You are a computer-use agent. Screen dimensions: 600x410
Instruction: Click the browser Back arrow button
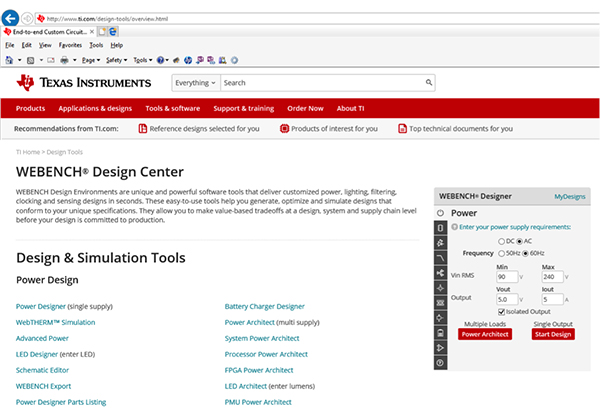[x=11, y=18]
